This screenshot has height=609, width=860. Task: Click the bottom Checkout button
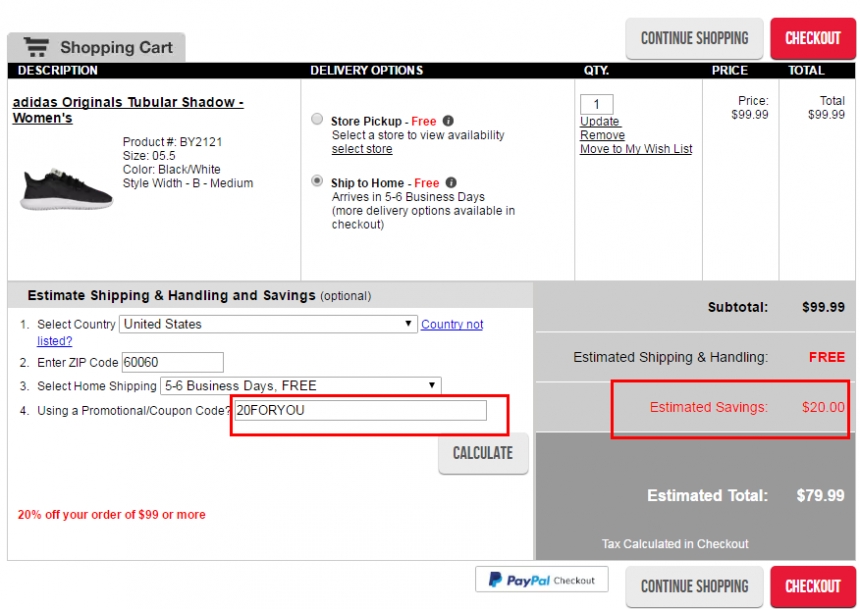click(813, 587)
